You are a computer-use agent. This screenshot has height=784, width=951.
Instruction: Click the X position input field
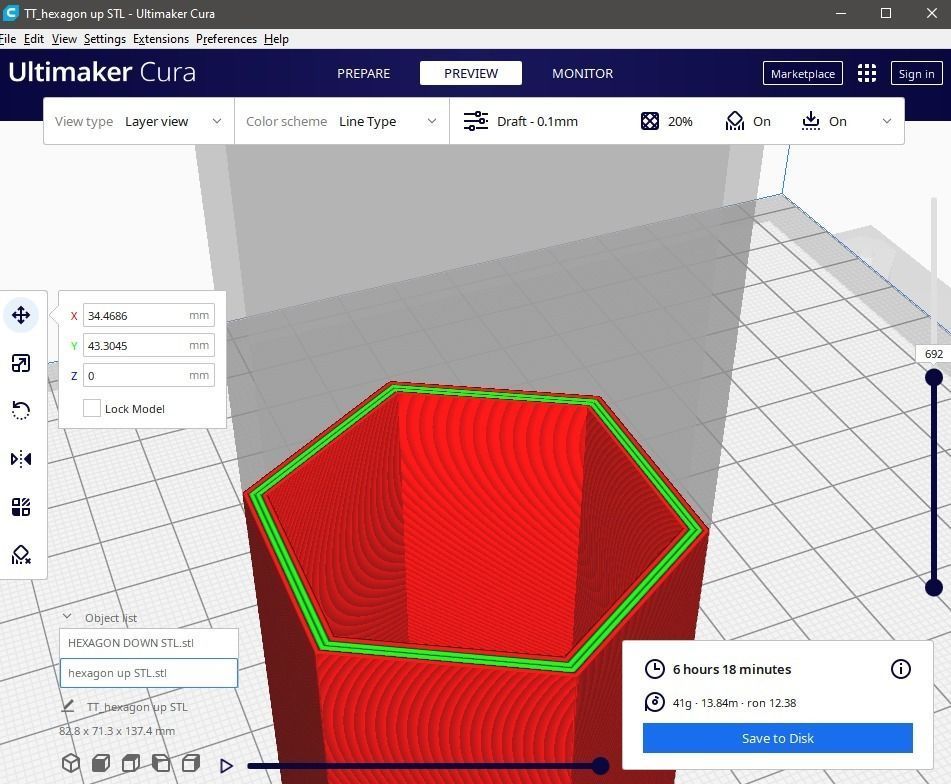149,315
